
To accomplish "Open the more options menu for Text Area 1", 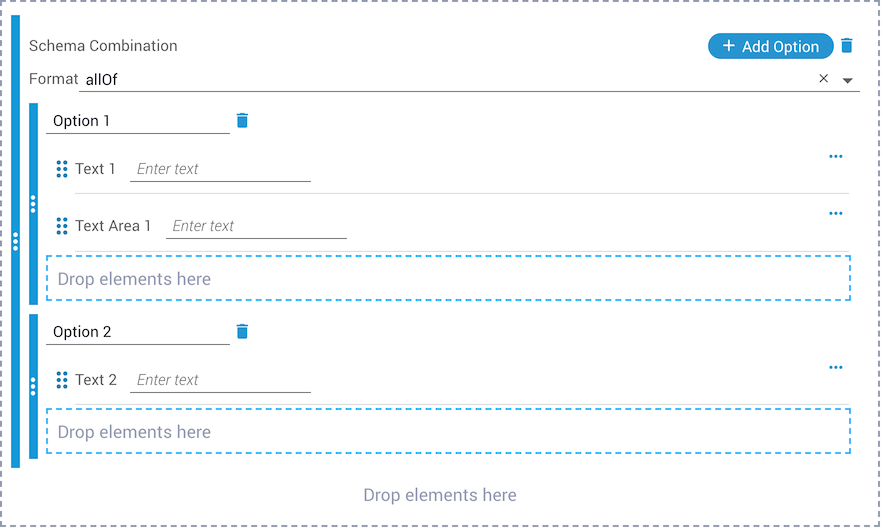I will [x=836, y=213].
